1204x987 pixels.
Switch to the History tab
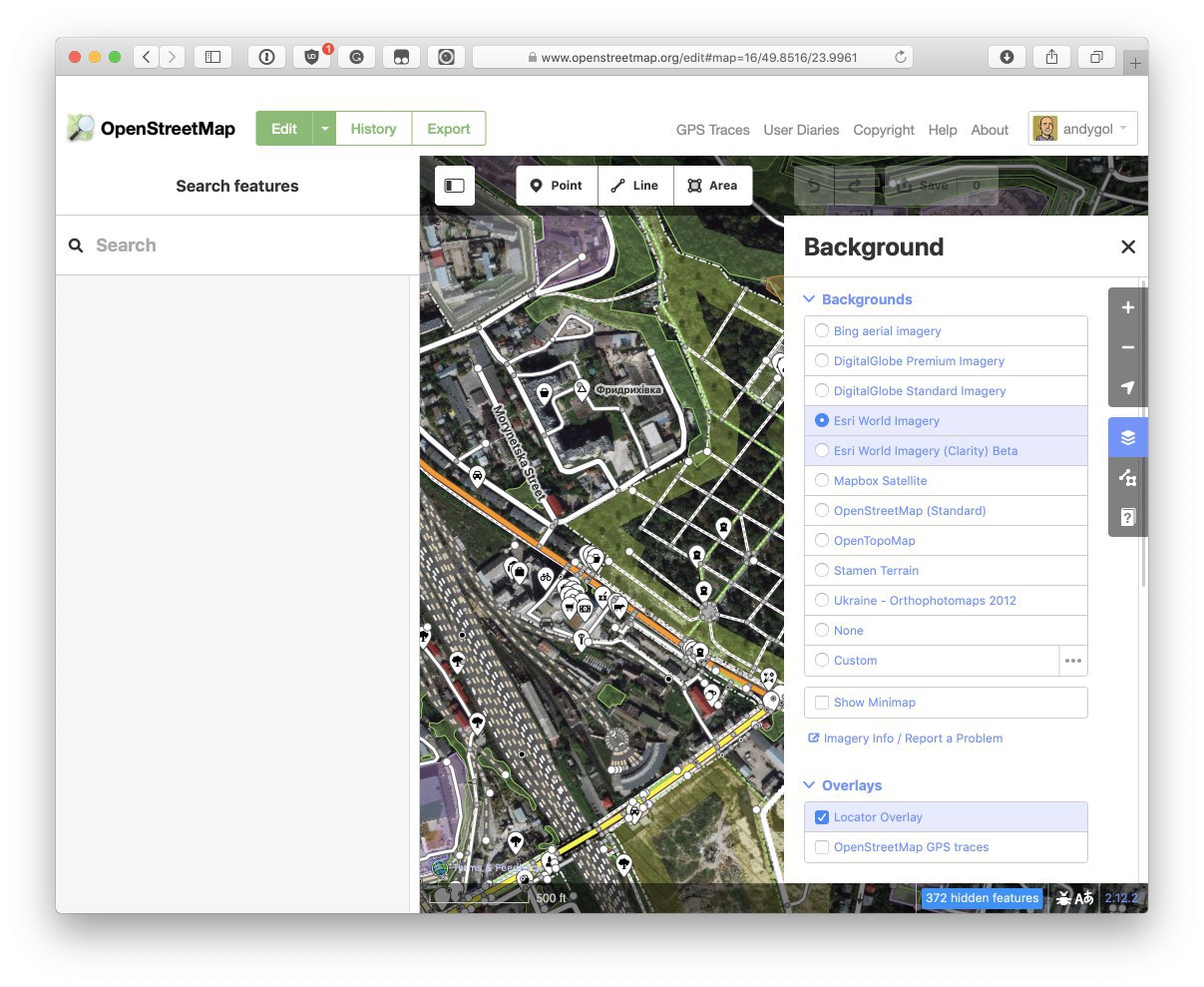pyautogui.click(x=374, y=129)
